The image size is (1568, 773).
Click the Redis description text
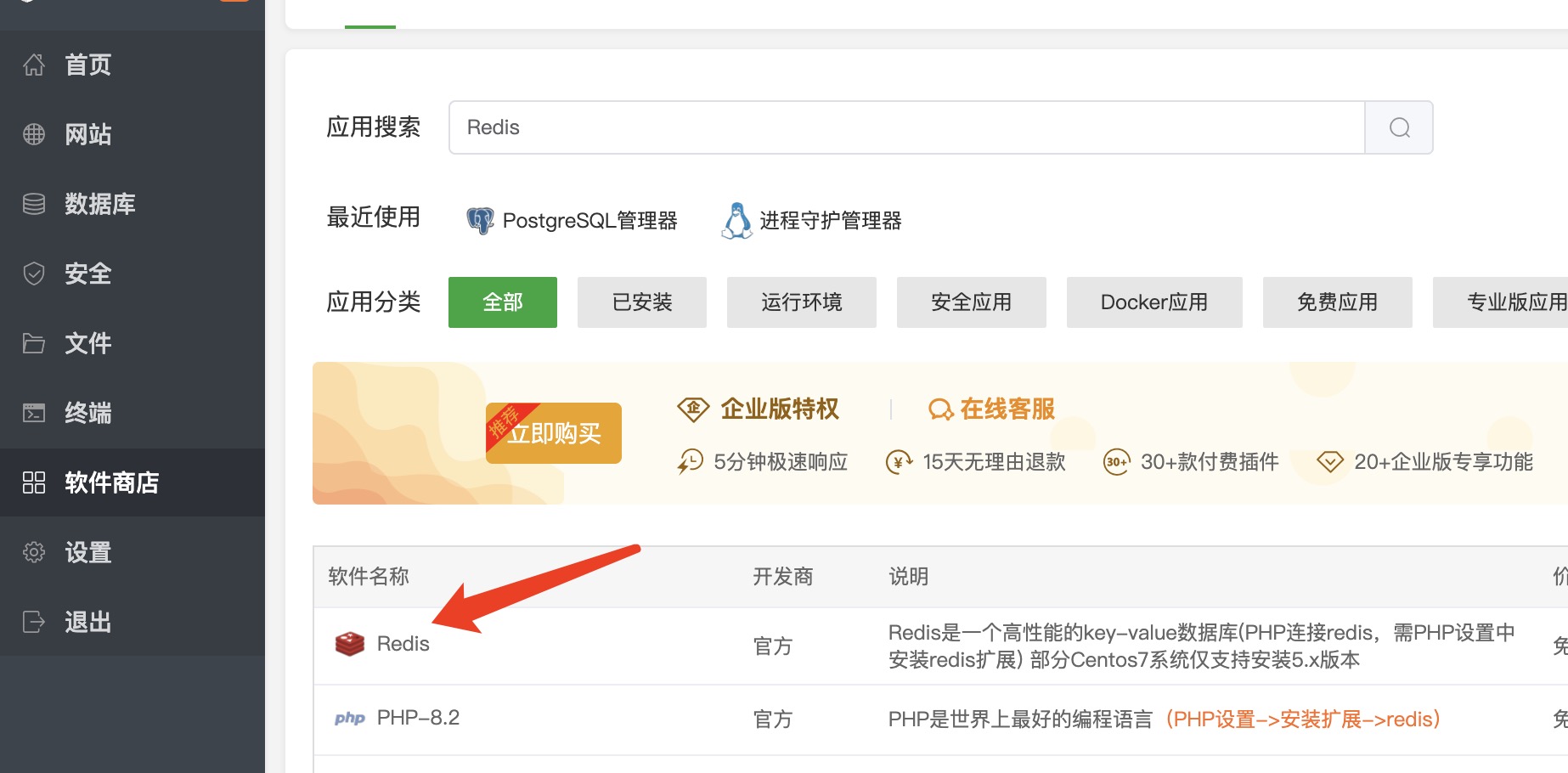(x=1201, y=646)
